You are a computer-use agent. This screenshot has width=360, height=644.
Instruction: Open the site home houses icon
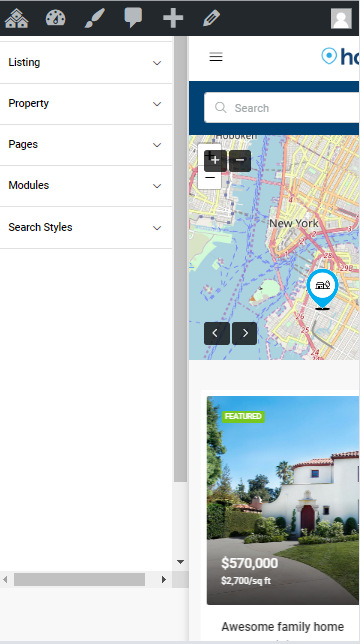pos(16,18)
